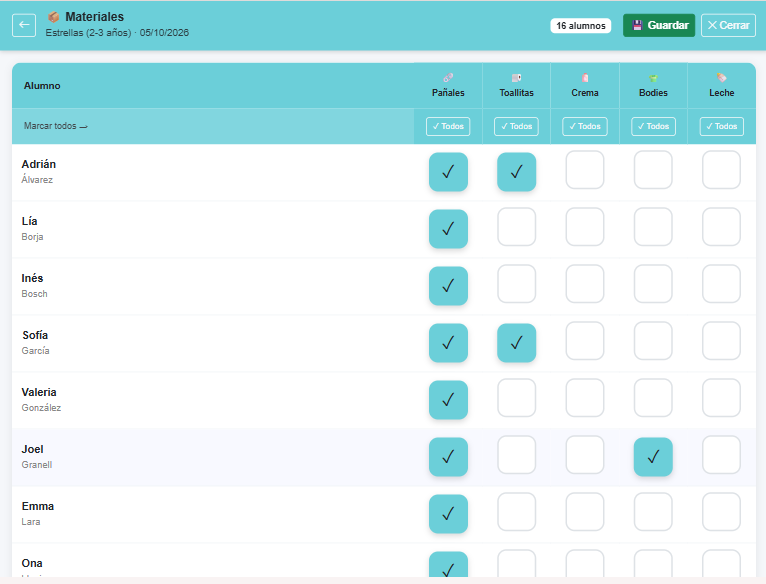Mark all students for Leche
This screenshot has height=584, width=766.
pos(722,126)
